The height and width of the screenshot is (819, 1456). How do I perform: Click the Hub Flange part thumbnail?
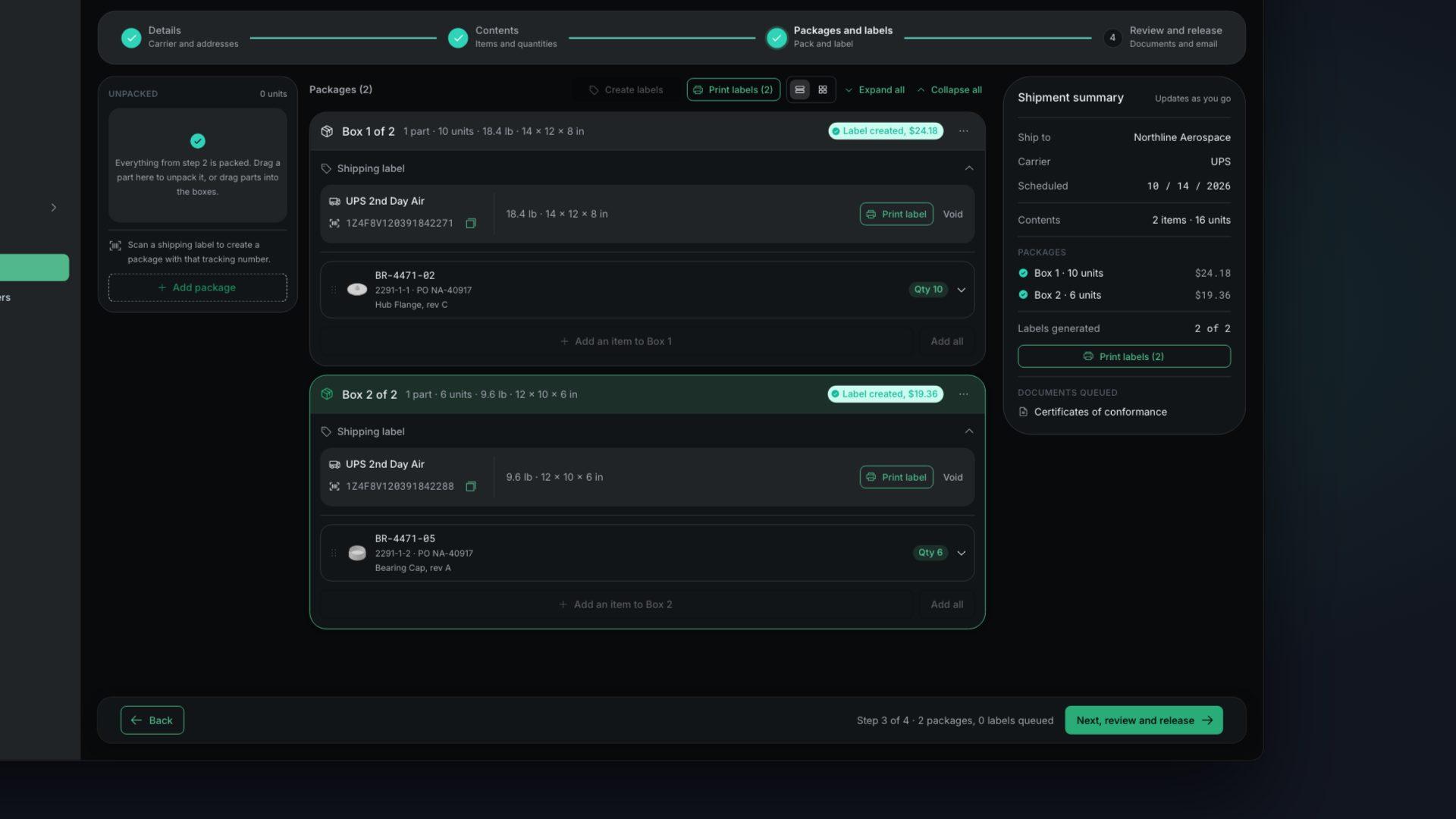(357, 289)
